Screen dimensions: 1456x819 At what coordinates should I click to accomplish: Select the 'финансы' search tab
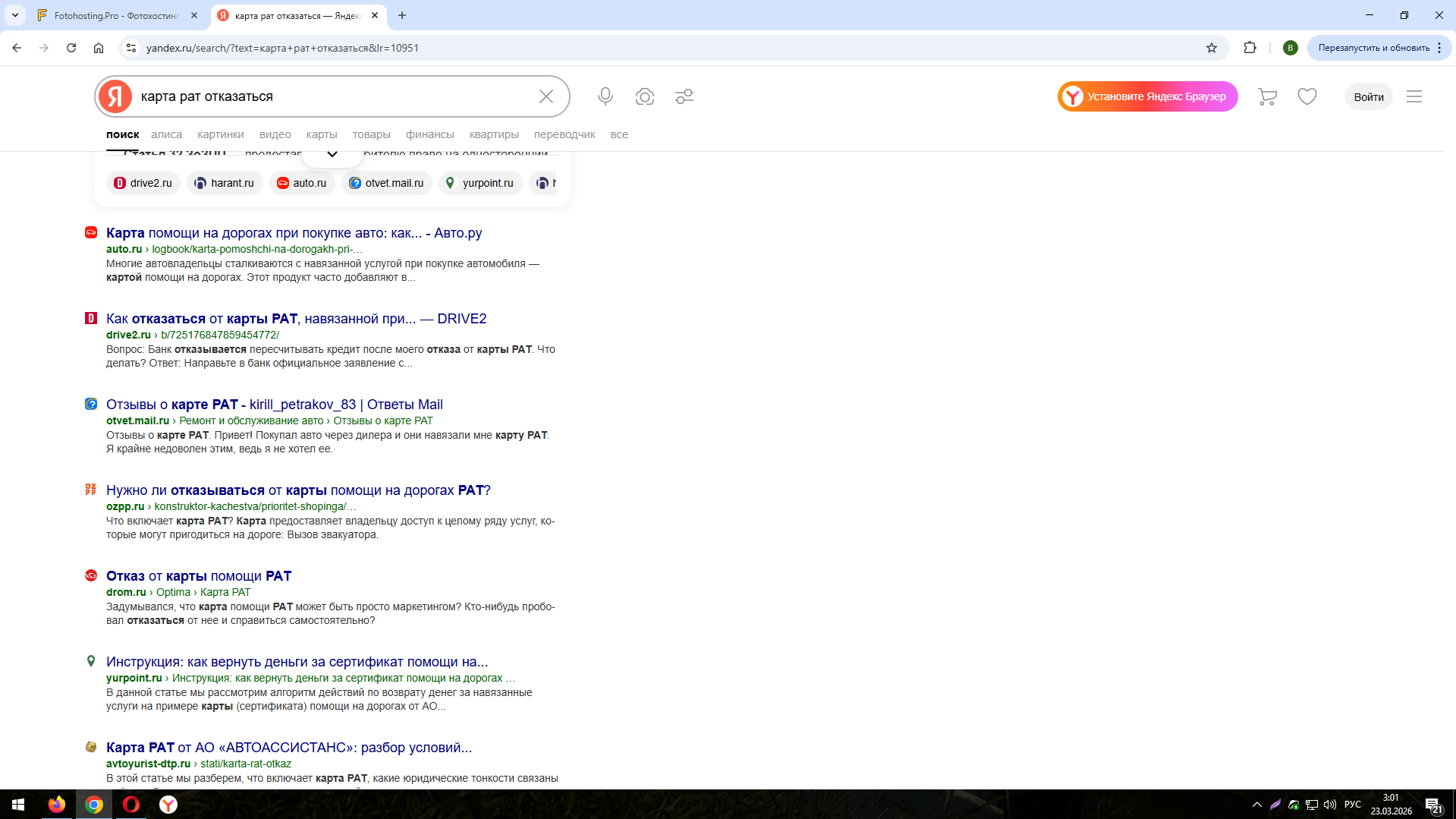click(x=430, y=134)
